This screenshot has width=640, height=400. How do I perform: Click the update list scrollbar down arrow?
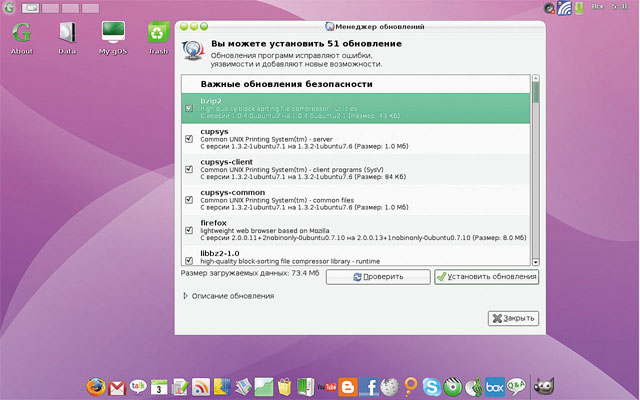[536, 262]
